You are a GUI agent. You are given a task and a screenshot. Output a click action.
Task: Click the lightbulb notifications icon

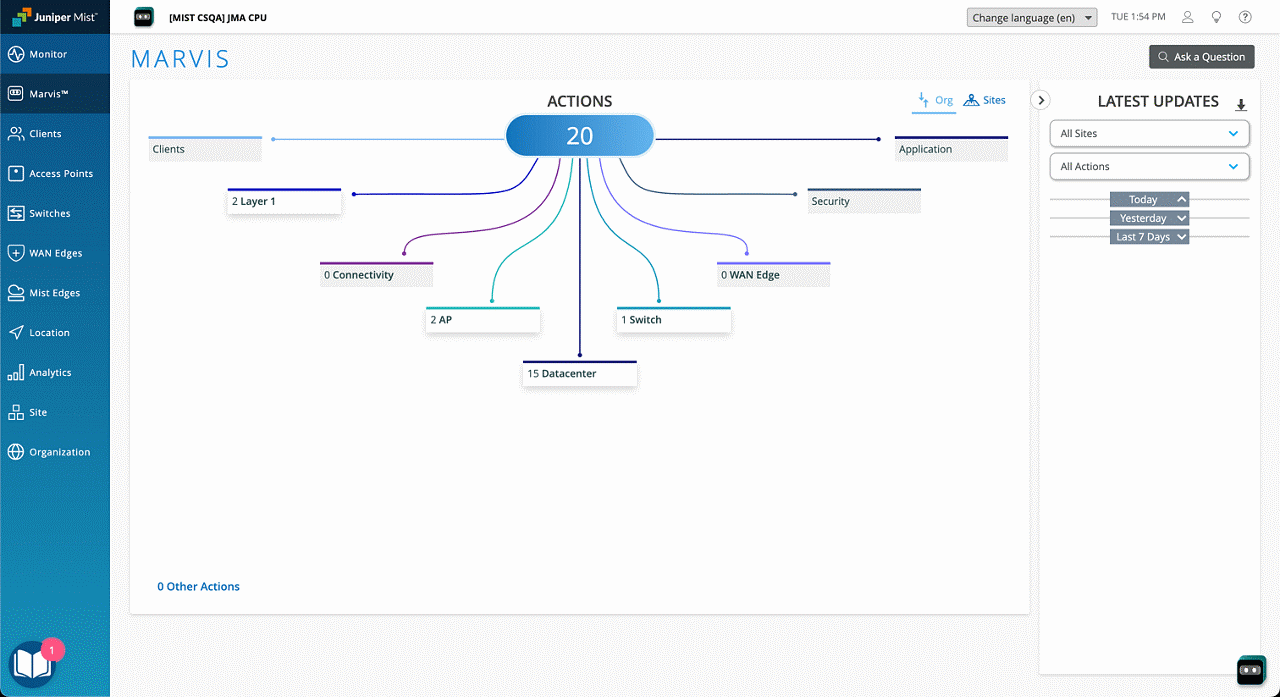(x=1216, y=16)
